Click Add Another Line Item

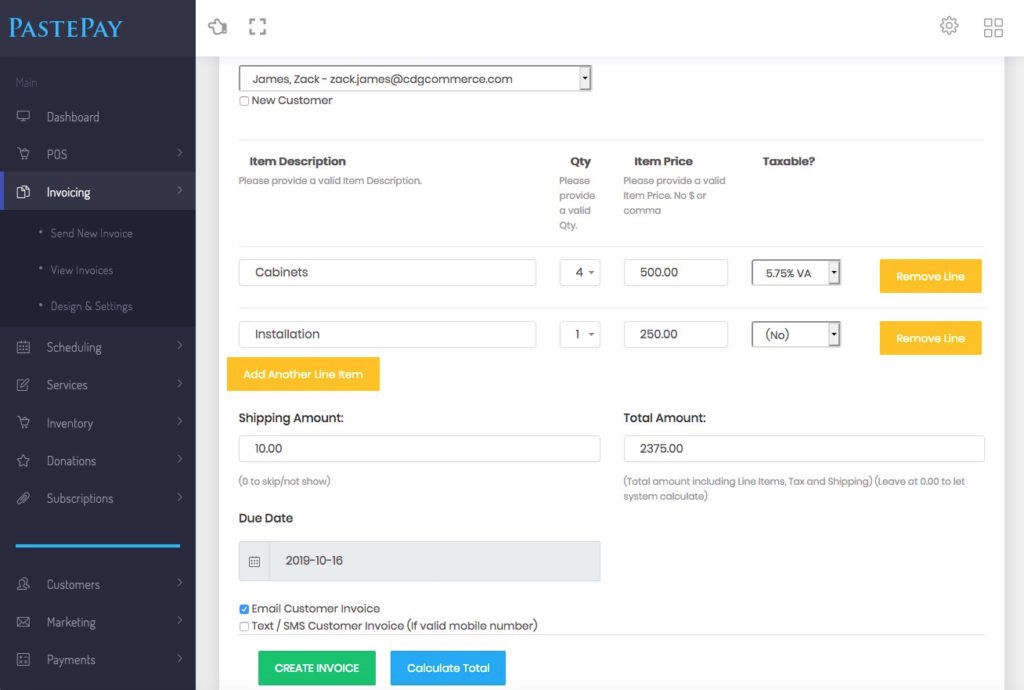pos(303,374)
